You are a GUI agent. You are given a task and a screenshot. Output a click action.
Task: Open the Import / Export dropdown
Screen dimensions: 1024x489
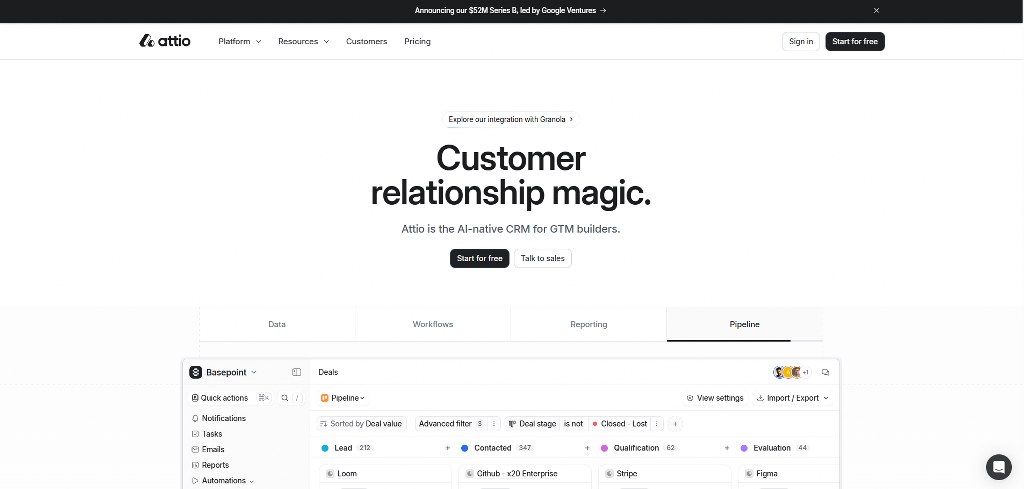click(x=793, y=398)
